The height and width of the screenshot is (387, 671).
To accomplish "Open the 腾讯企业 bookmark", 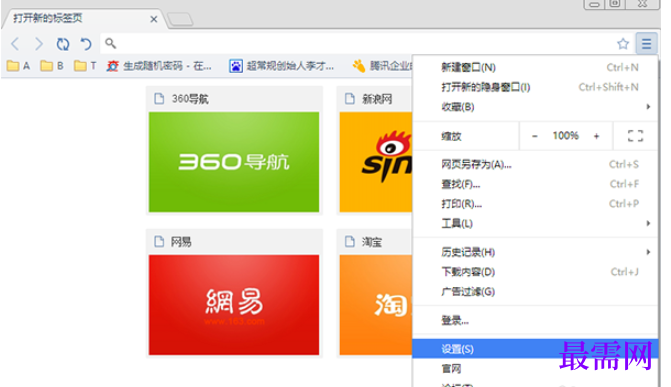I will [x=382, y=66].
